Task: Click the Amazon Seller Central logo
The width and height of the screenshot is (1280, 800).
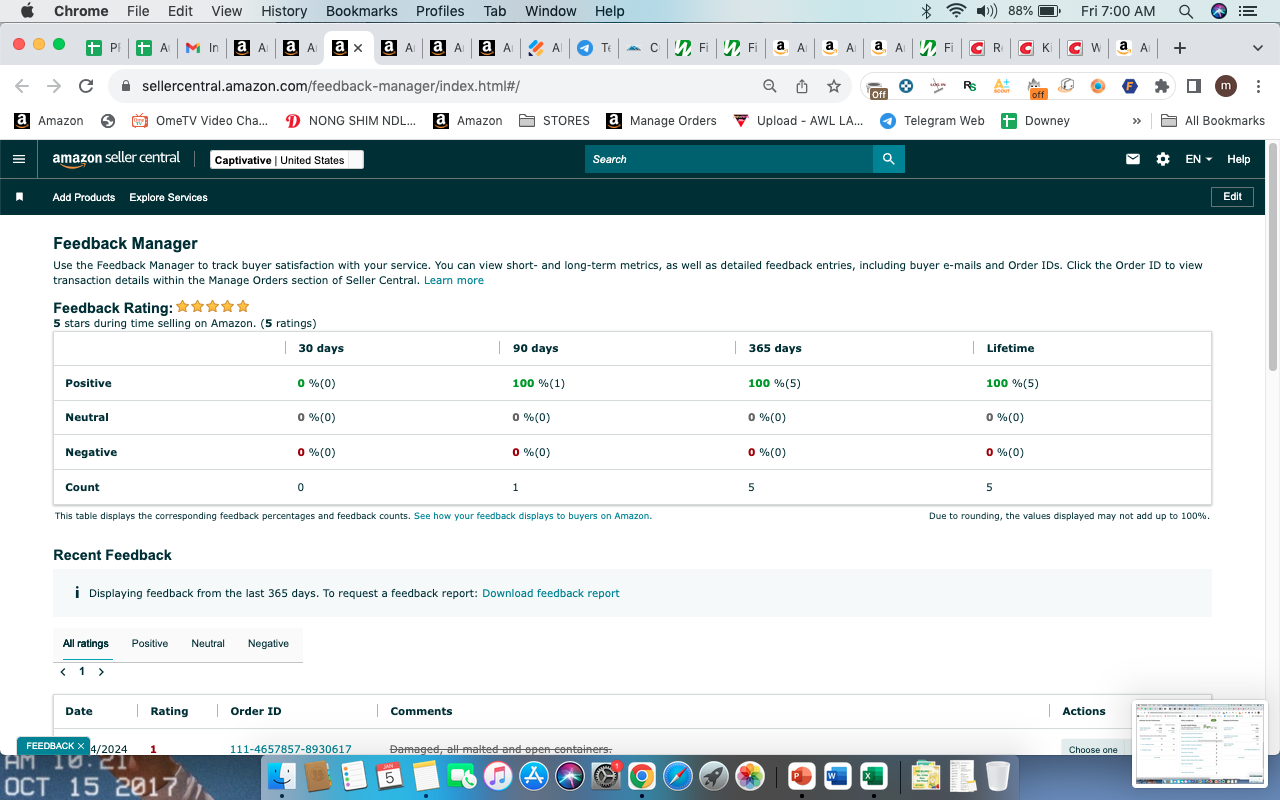Action: [116, 159]
